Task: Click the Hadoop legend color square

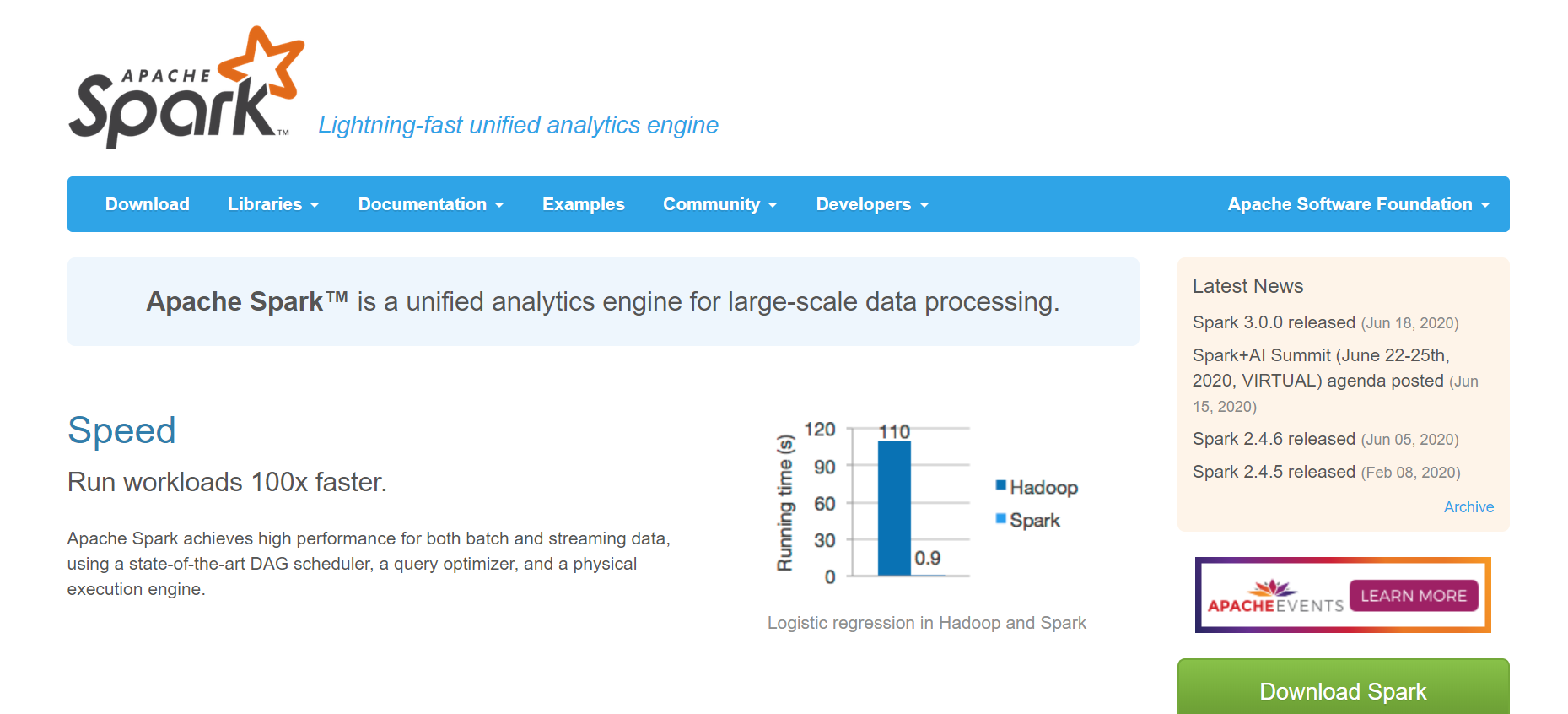Action: pos(1001,485)
